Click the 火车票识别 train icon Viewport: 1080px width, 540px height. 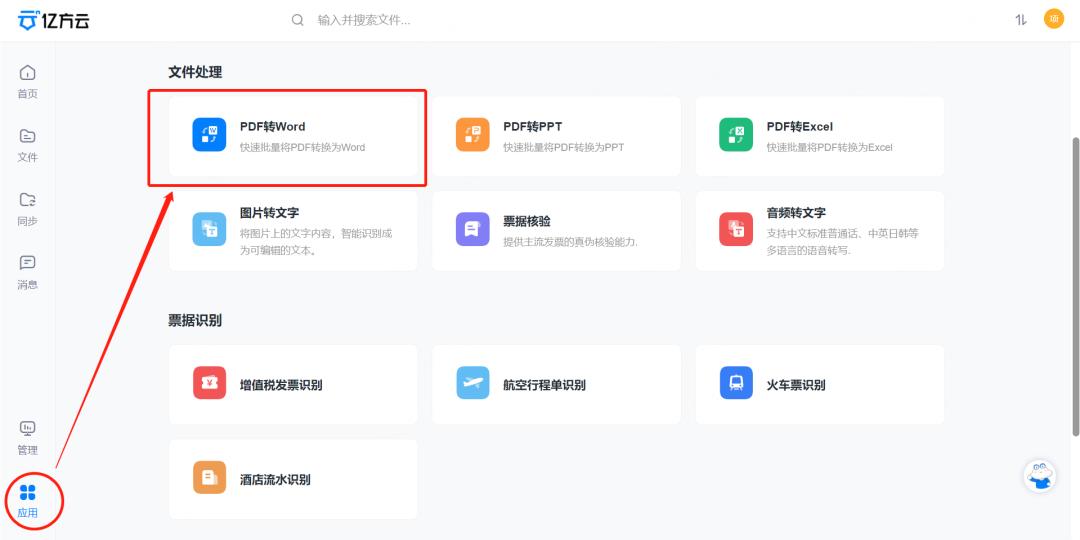[x=736, y=382]
